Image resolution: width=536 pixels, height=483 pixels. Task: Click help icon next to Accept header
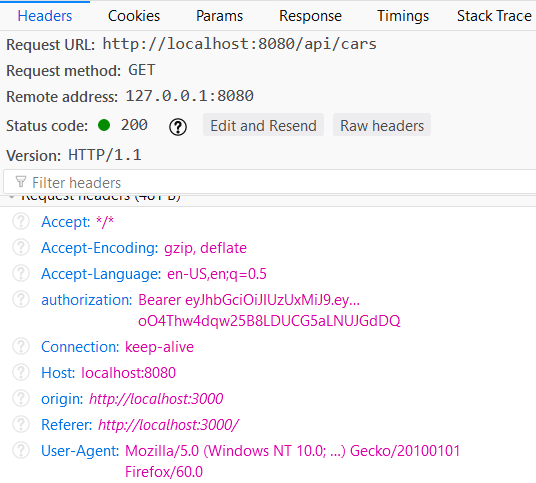(x=21, y=221)
